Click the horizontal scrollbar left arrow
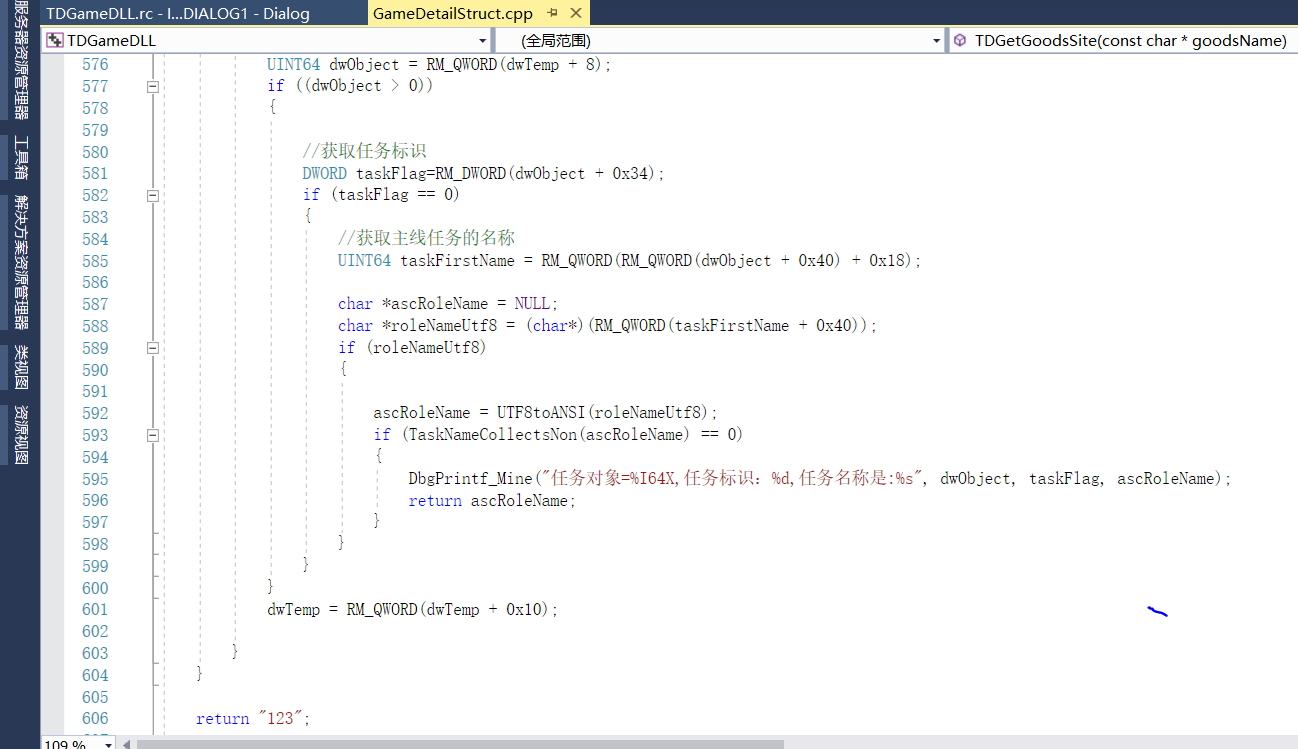Screen dimensions: 1298x749 tap(126, 743)
